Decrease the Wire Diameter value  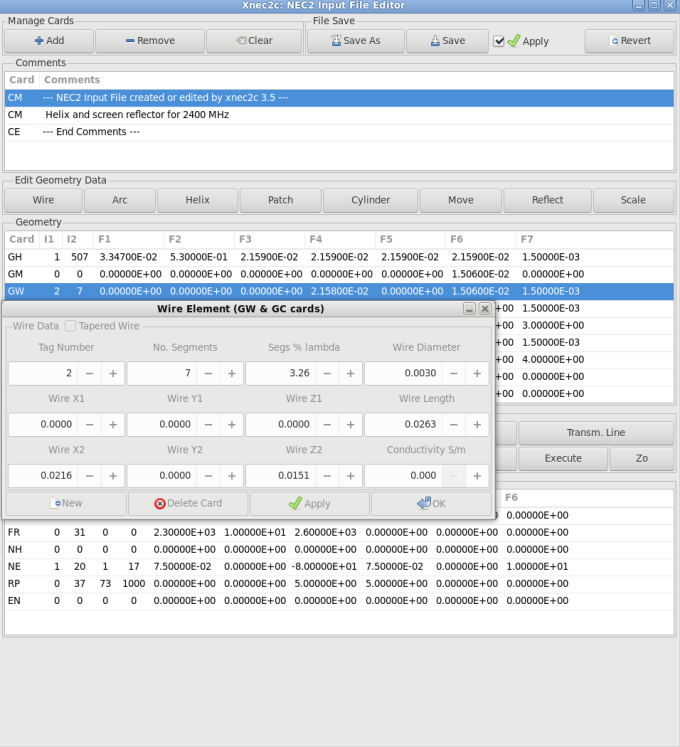click(x=454, y=374)
